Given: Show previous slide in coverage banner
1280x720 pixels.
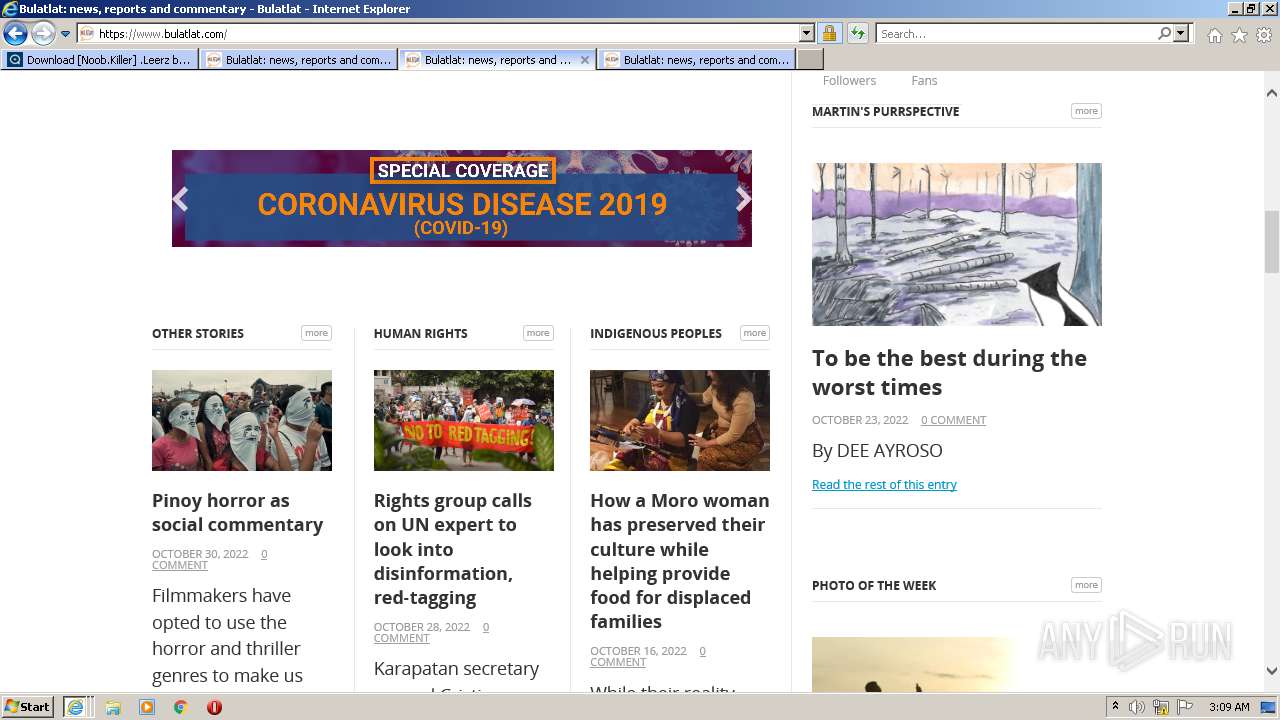Looking at the screenshot, I should (x=180, y=199).
